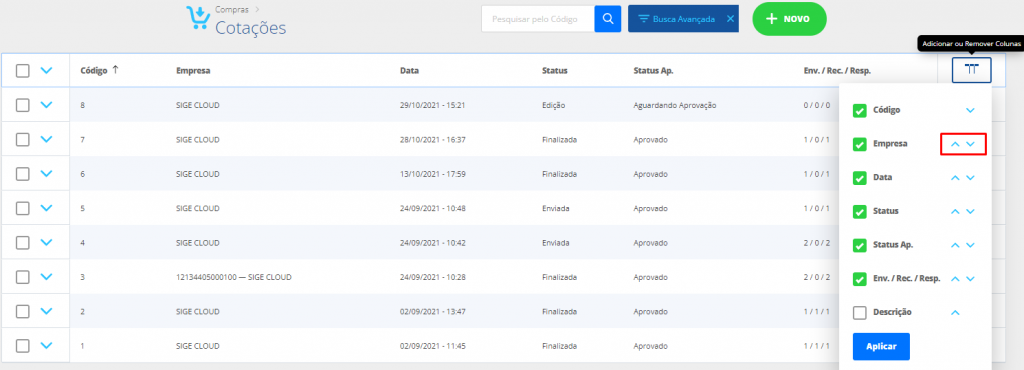Select checkbox for quotation 1

click(x=23, y=345)
